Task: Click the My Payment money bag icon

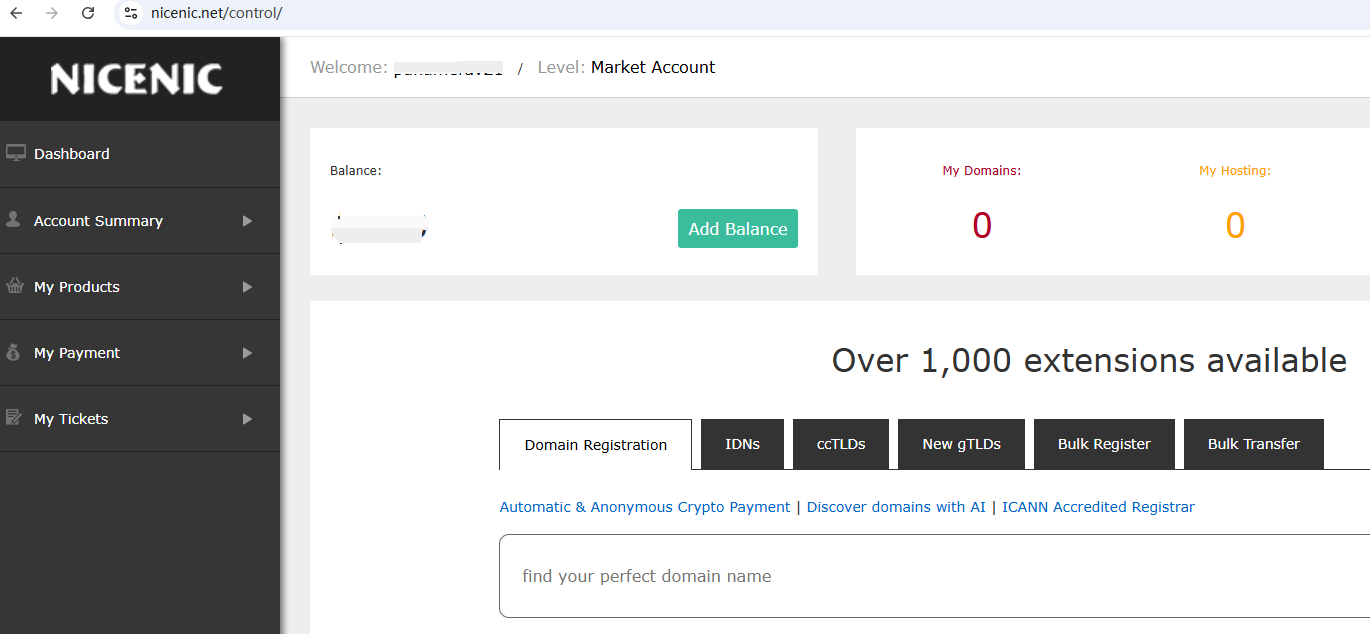Action: [13, 352]
